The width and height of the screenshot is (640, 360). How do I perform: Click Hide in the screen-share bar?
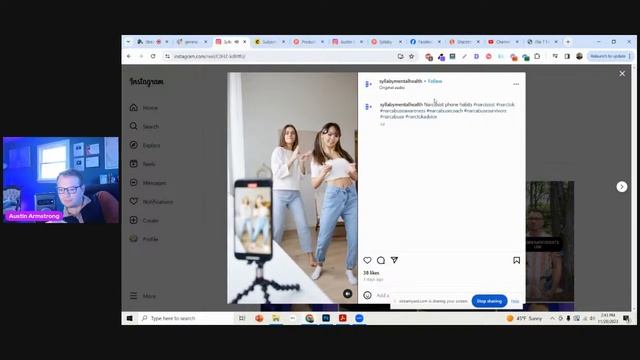pos(515,301)
